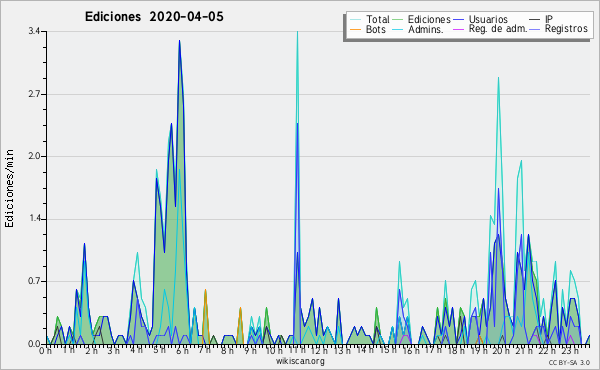Click the 3.4 y-axis value
This screenshot has height=370, width=600.
(x=34, y=31)
